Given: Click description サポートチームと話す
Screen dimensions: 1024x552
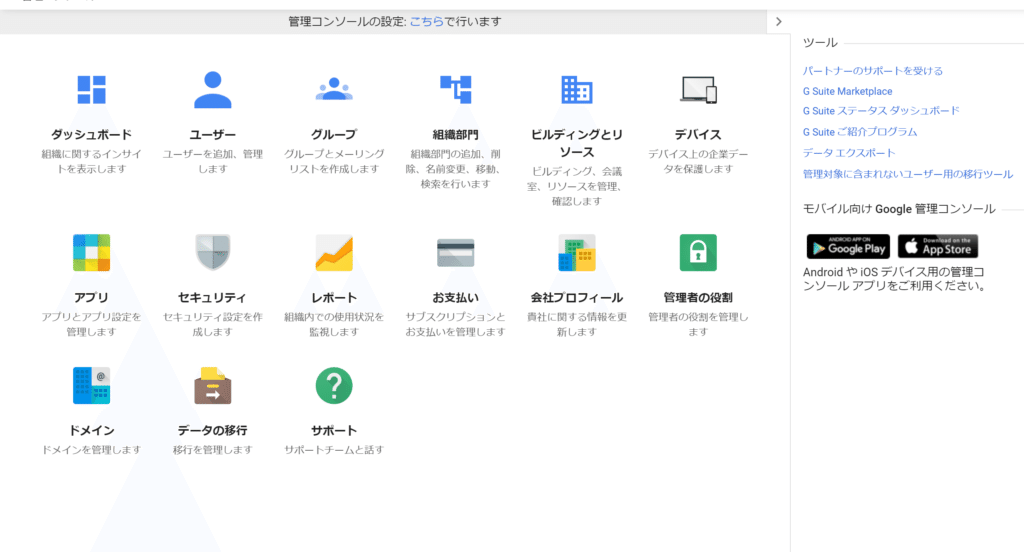Looking at the screenshot, I should click(334, 450).
